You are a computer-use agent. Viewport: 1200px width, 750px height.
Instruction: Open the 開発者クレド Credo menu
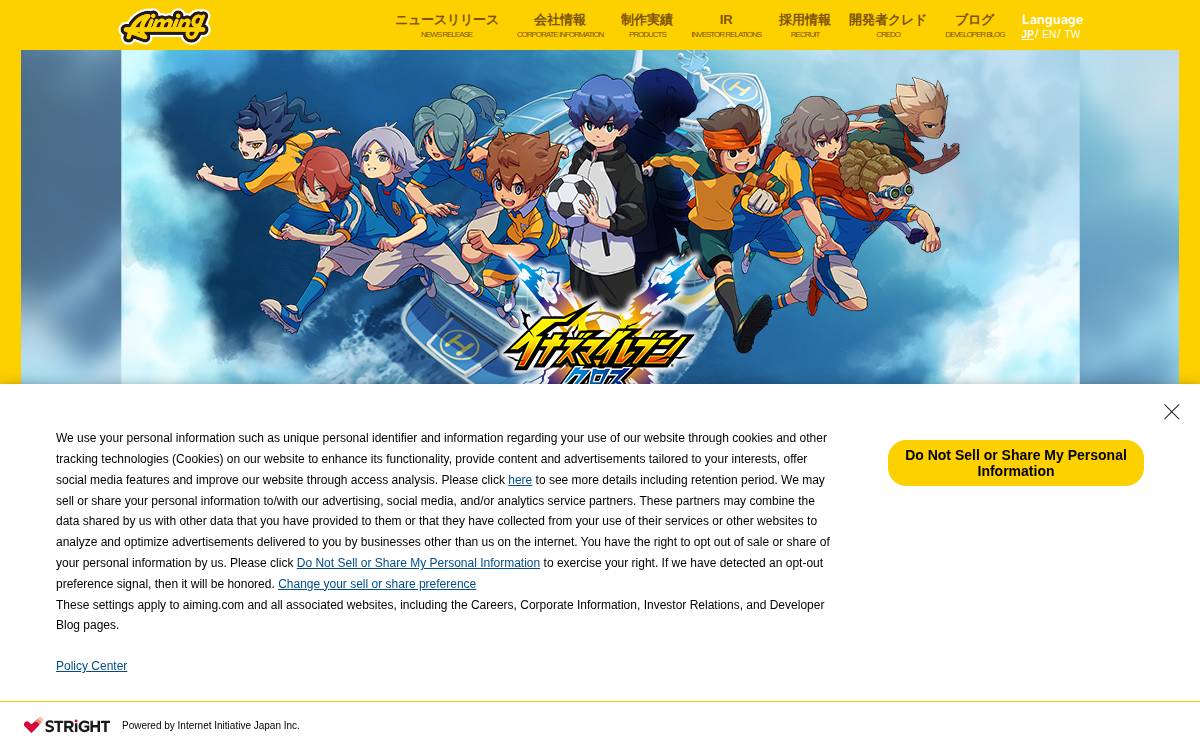(888, 26)
